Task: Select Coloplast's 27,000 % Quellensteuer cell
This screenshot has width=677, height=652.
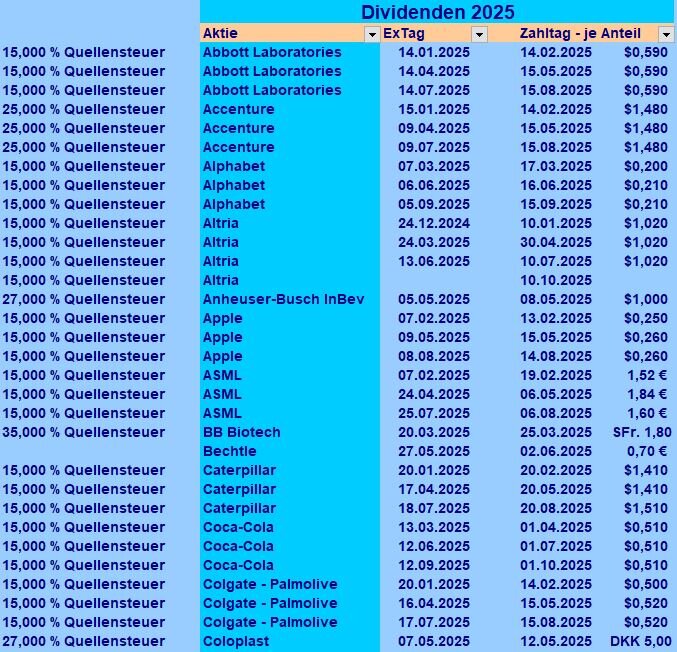Action: pyautogui.click(x=84, y=641)
